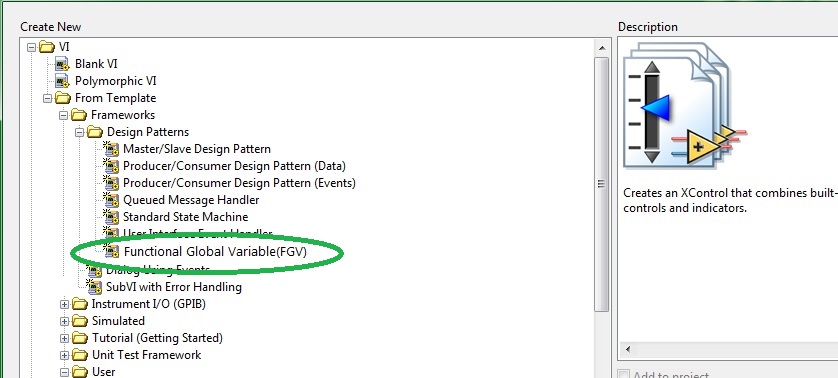This screenshot has width=838, height=378.
Task: Pick the Standard State Machine template
Action: (x=185, y=217)
